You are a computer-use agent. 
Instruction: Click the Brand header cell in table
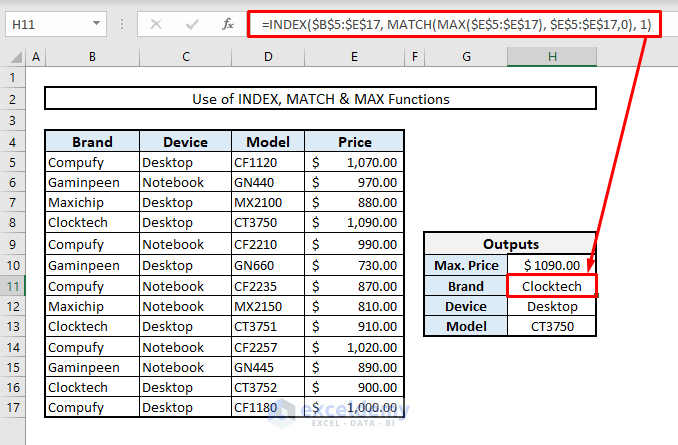click(92, 141)
